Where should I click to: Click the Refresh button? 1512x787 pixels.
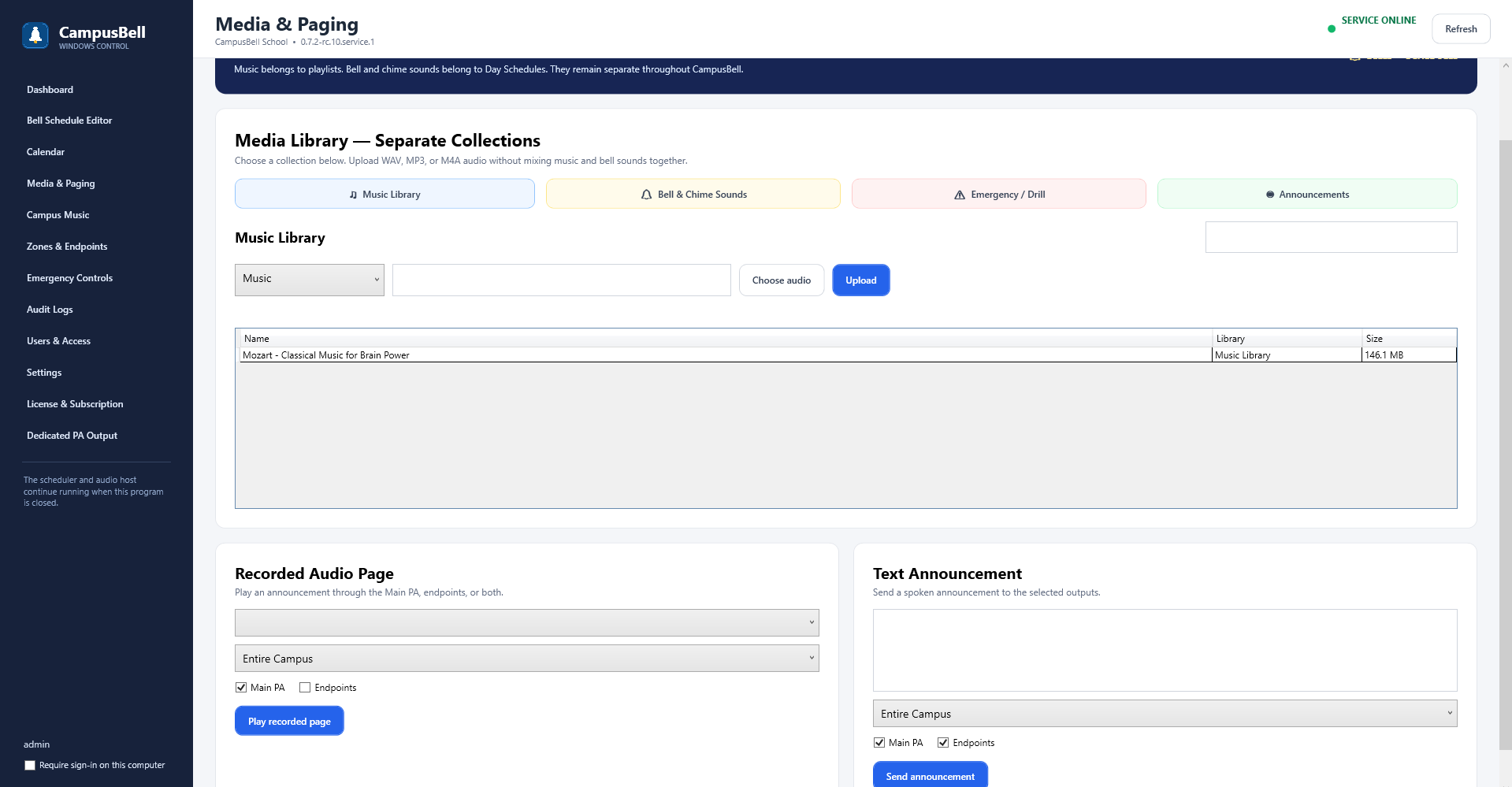click(x=1461, y=29)
